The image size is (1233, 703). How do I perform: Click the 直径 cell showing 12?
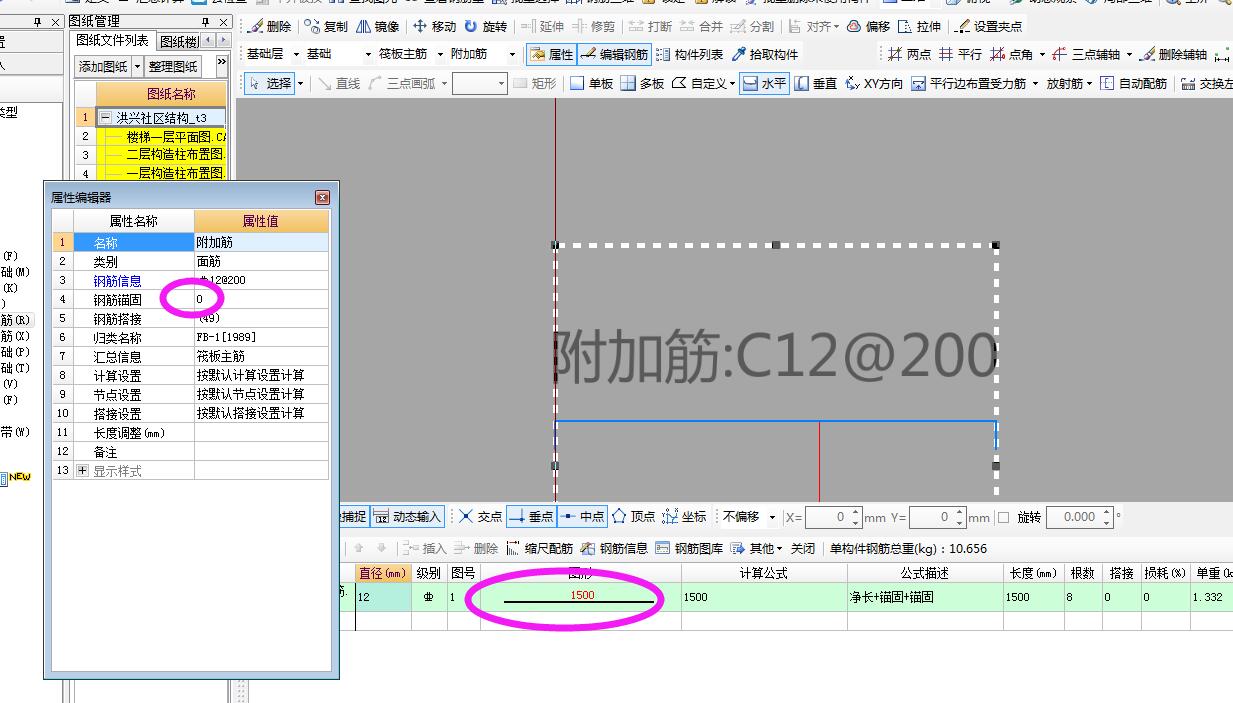383,597
